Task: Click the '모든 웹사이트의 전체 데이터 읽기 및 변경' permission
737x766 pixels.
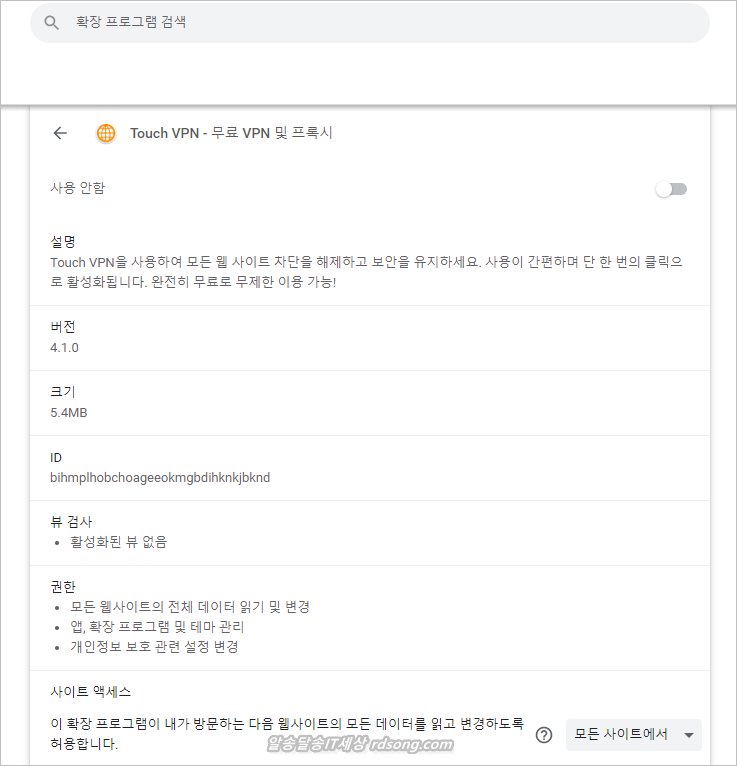Action: [x=190, y=607]
